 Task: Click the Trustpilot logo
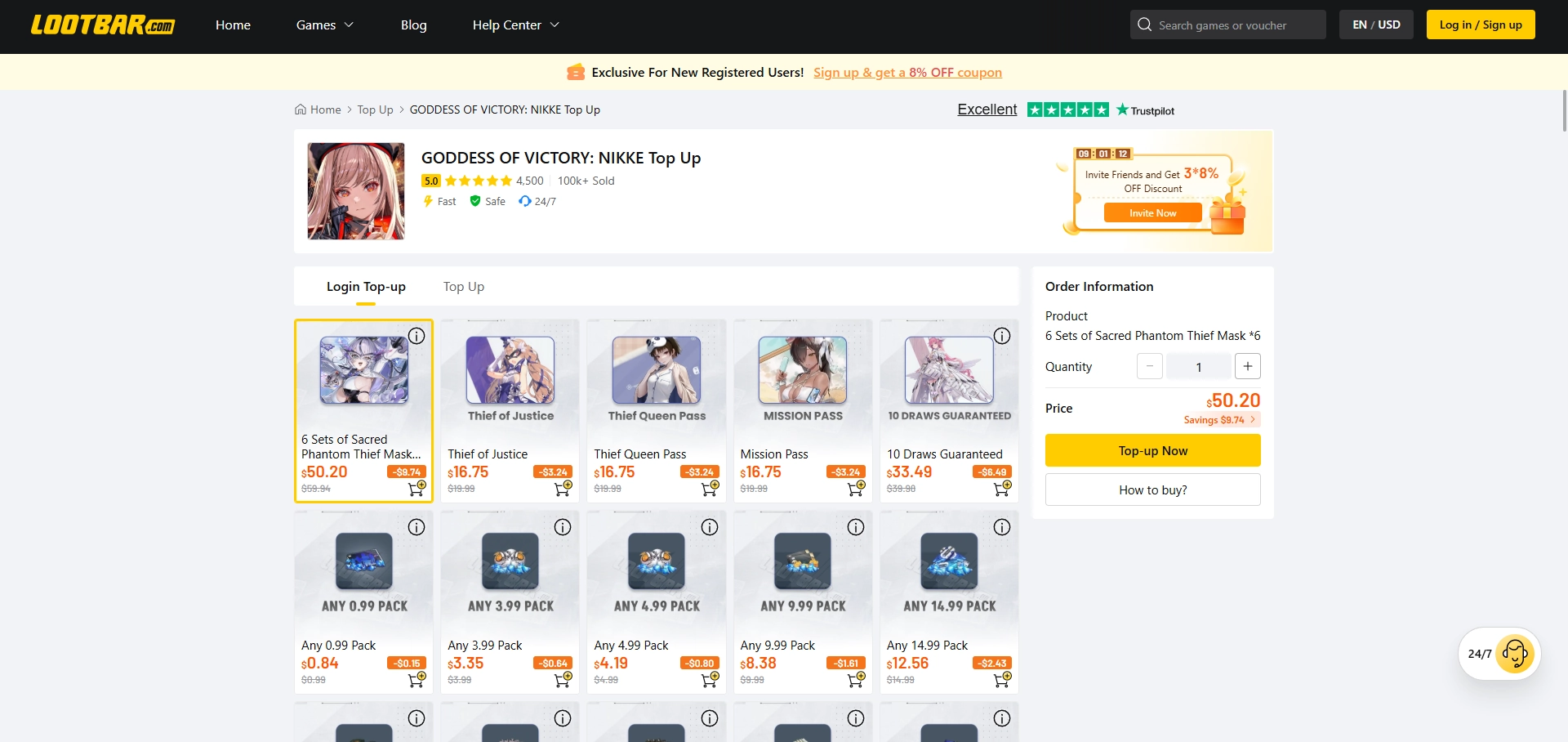pos(1145,110)
